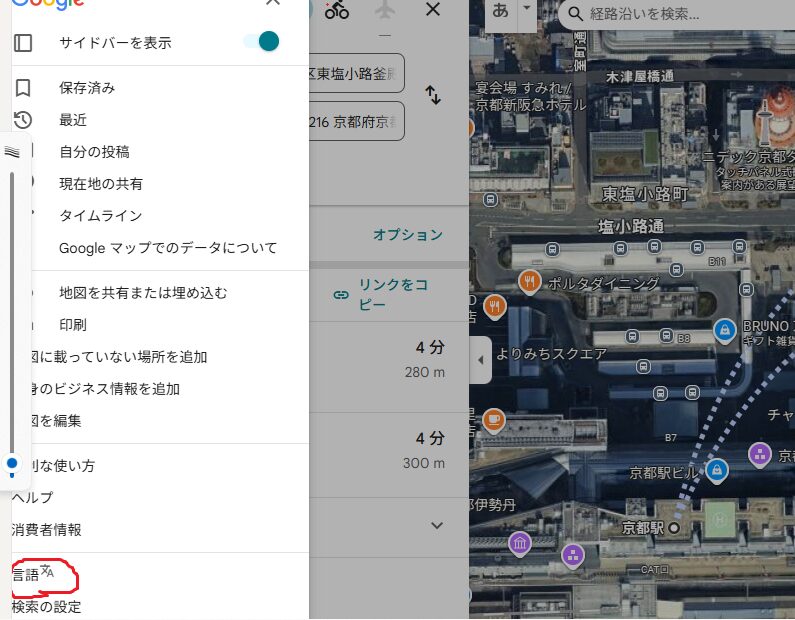
Task: Click ポルタダイニング restaurant pin
Action: pos(529,281)
